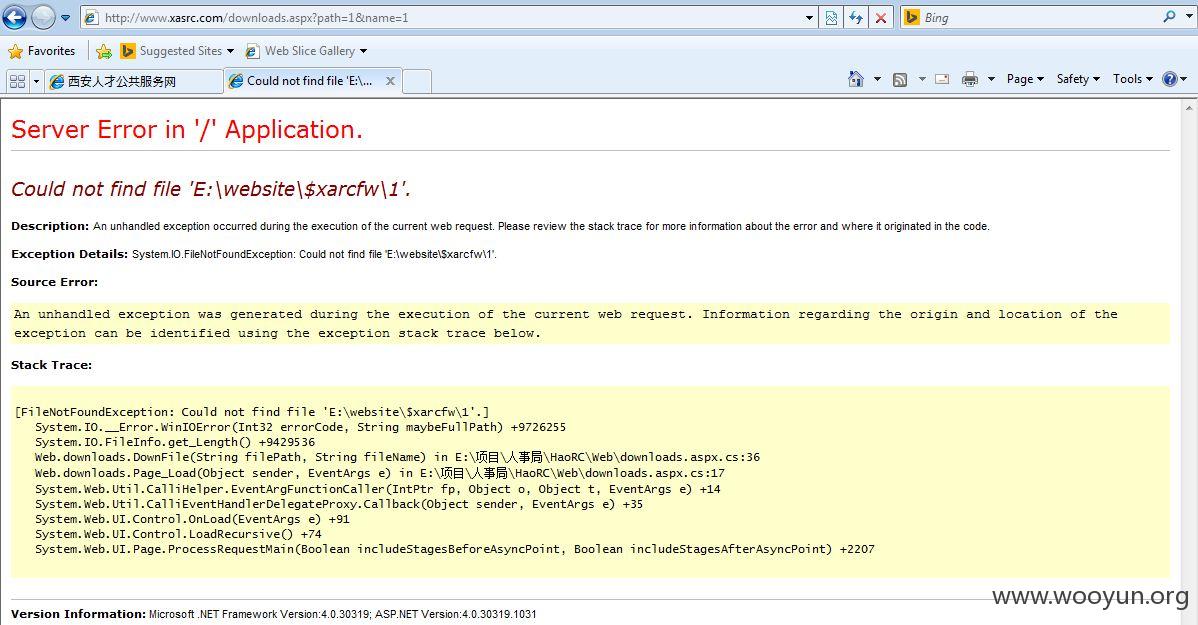Expand the Print dropdown arrow
The height and width of the screenshot is (625, 1198).
pos(991,79)
